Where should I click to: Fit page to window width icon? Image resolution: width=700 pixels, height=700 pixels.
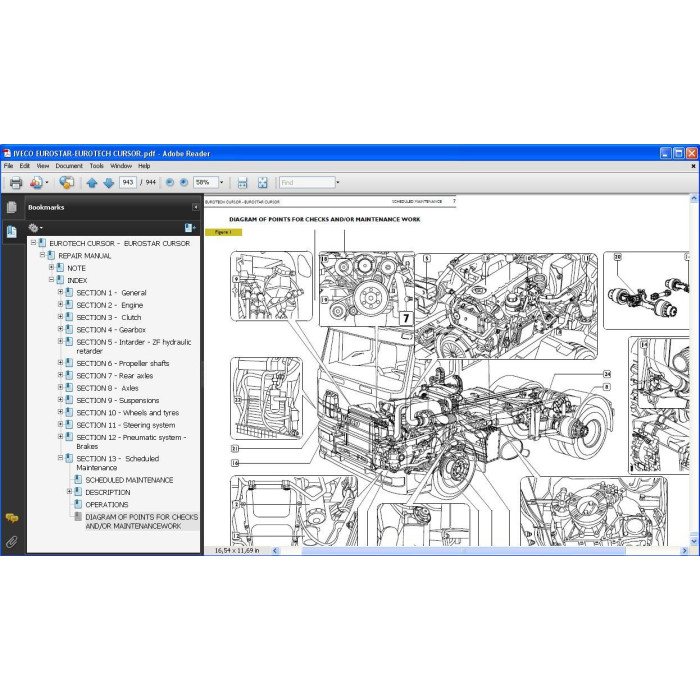click(242, 182)
